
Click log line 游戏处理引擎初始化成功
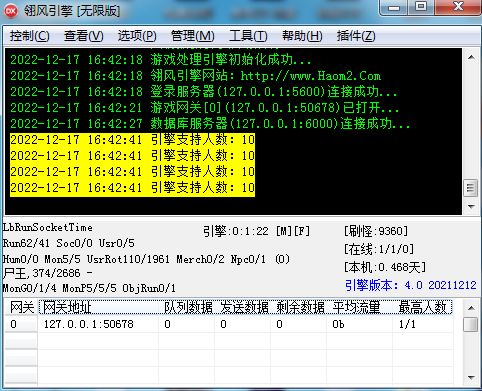[x=160, y=60]
